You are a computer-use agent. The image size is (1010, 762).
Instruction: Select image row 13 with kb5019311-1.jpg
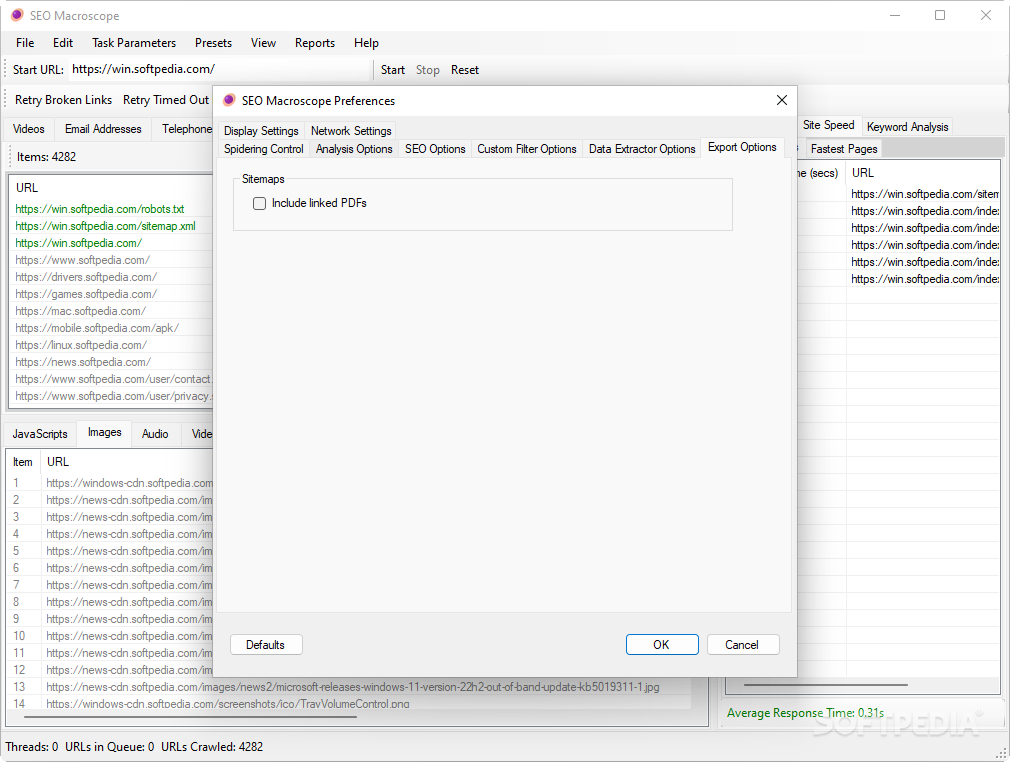click(348, 687)
